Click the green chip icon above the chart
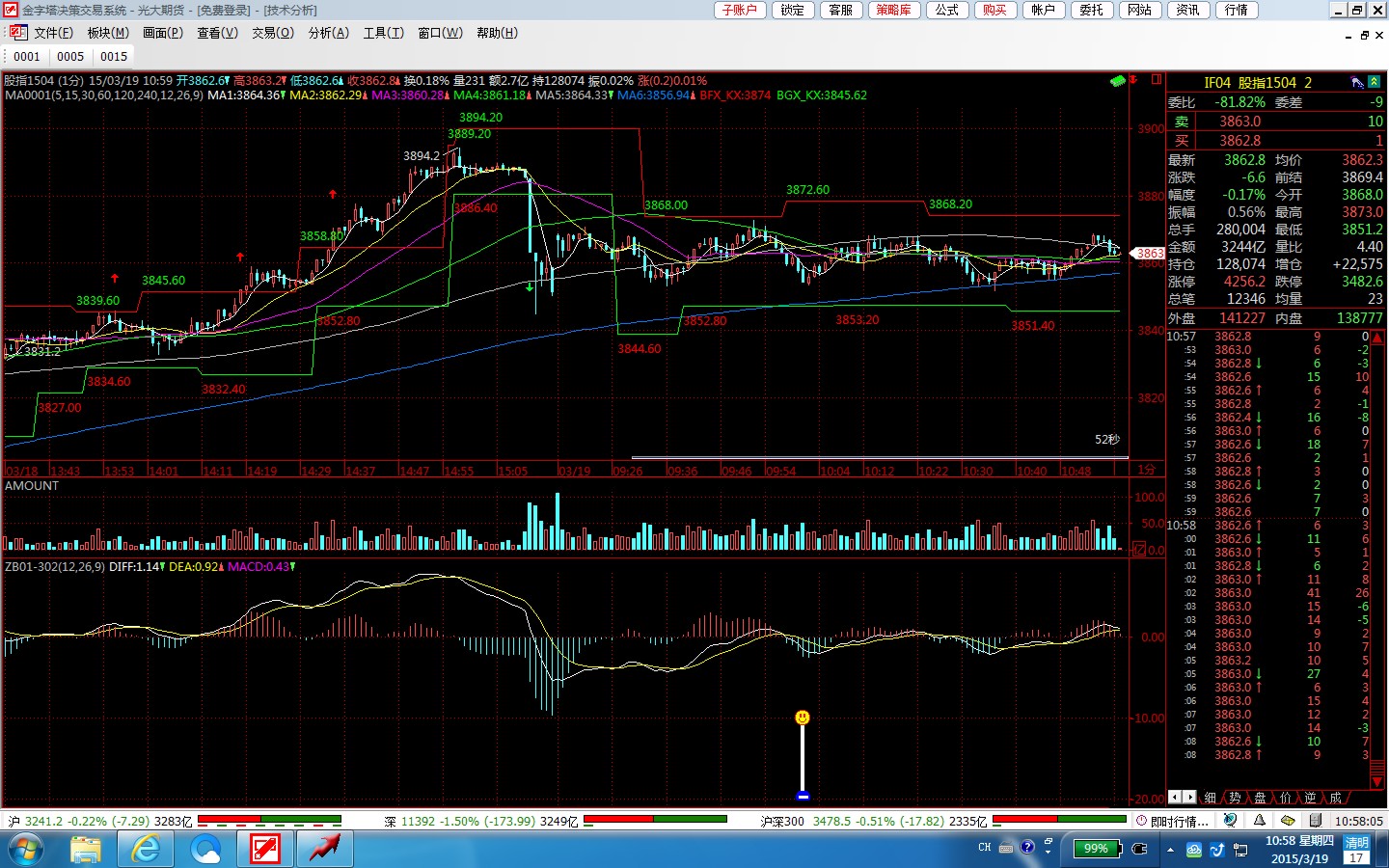This screenshot has width=1389, height=868. click(x=1117, y=81)
